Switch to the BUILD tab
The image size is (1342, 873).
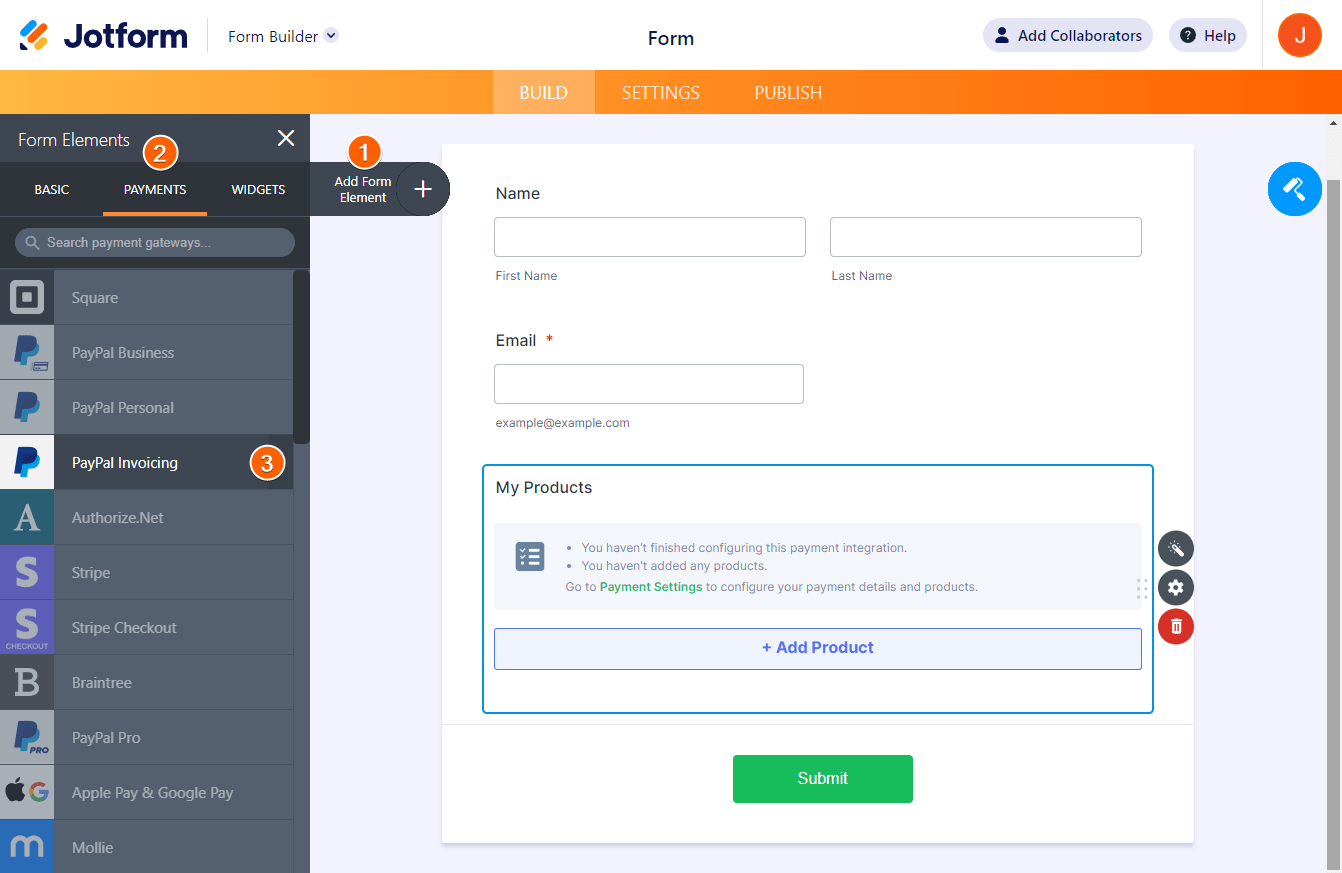544,92
